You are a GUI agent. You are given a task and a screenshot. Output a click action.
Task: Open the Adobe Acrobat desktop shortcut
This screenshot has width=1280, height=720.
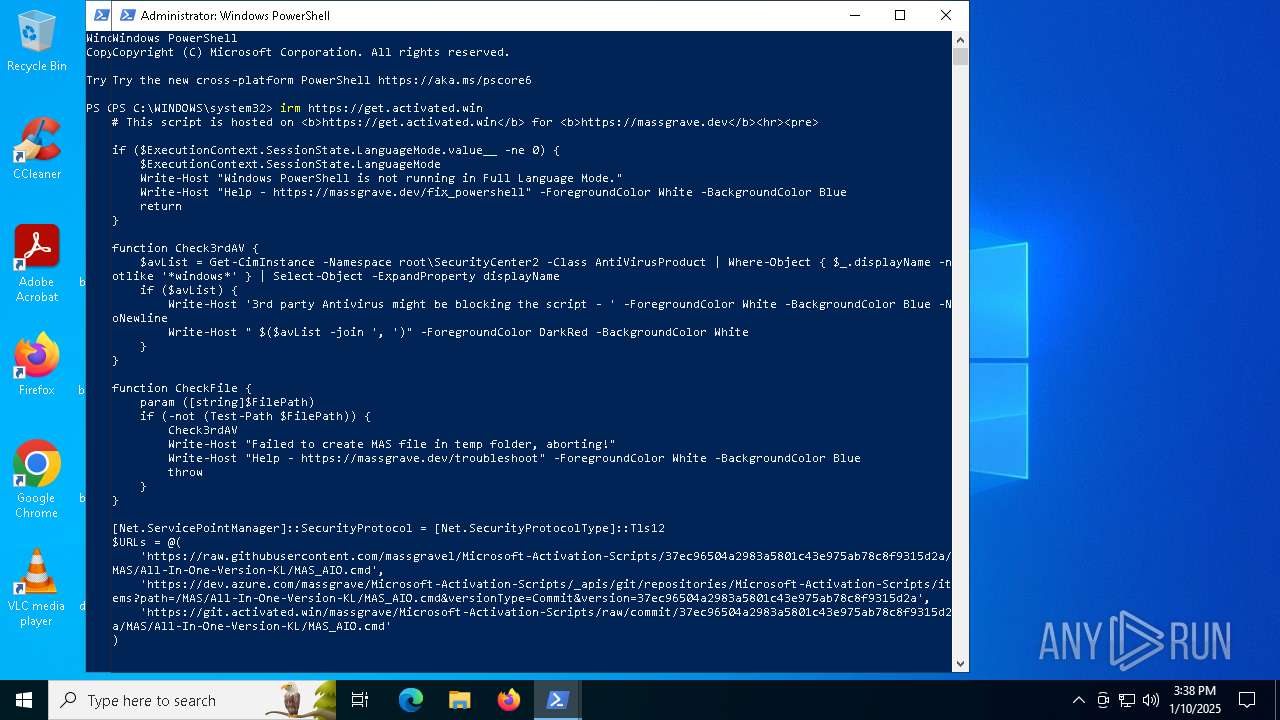[x=36, y=263]
